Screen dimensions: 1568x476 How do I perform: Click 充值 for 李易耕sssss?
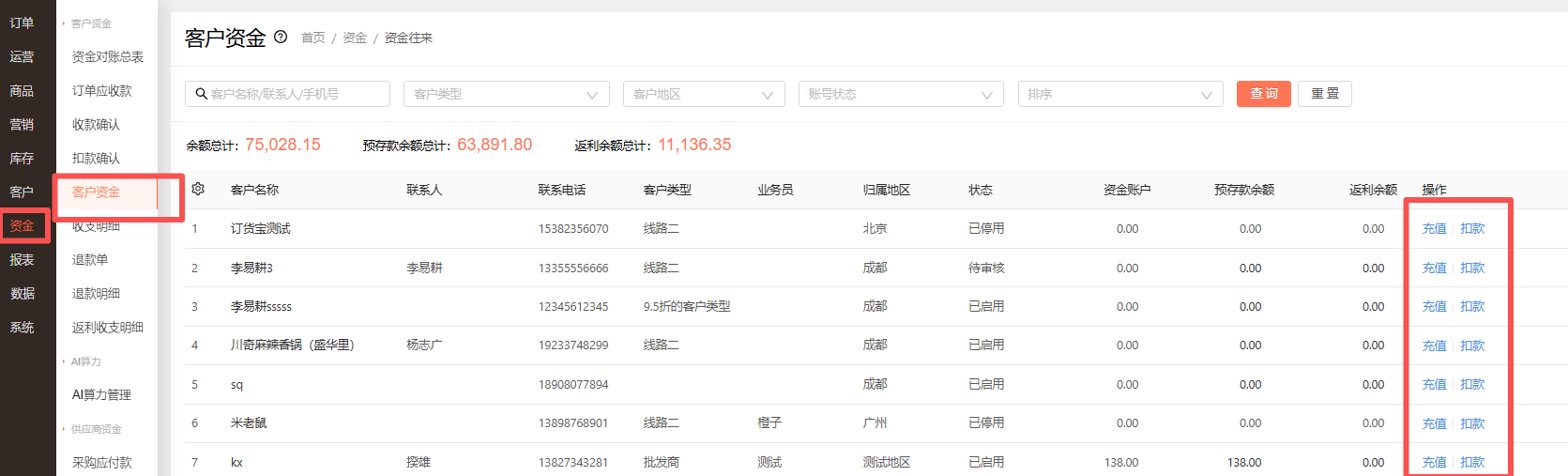[x=1434, y=307]
